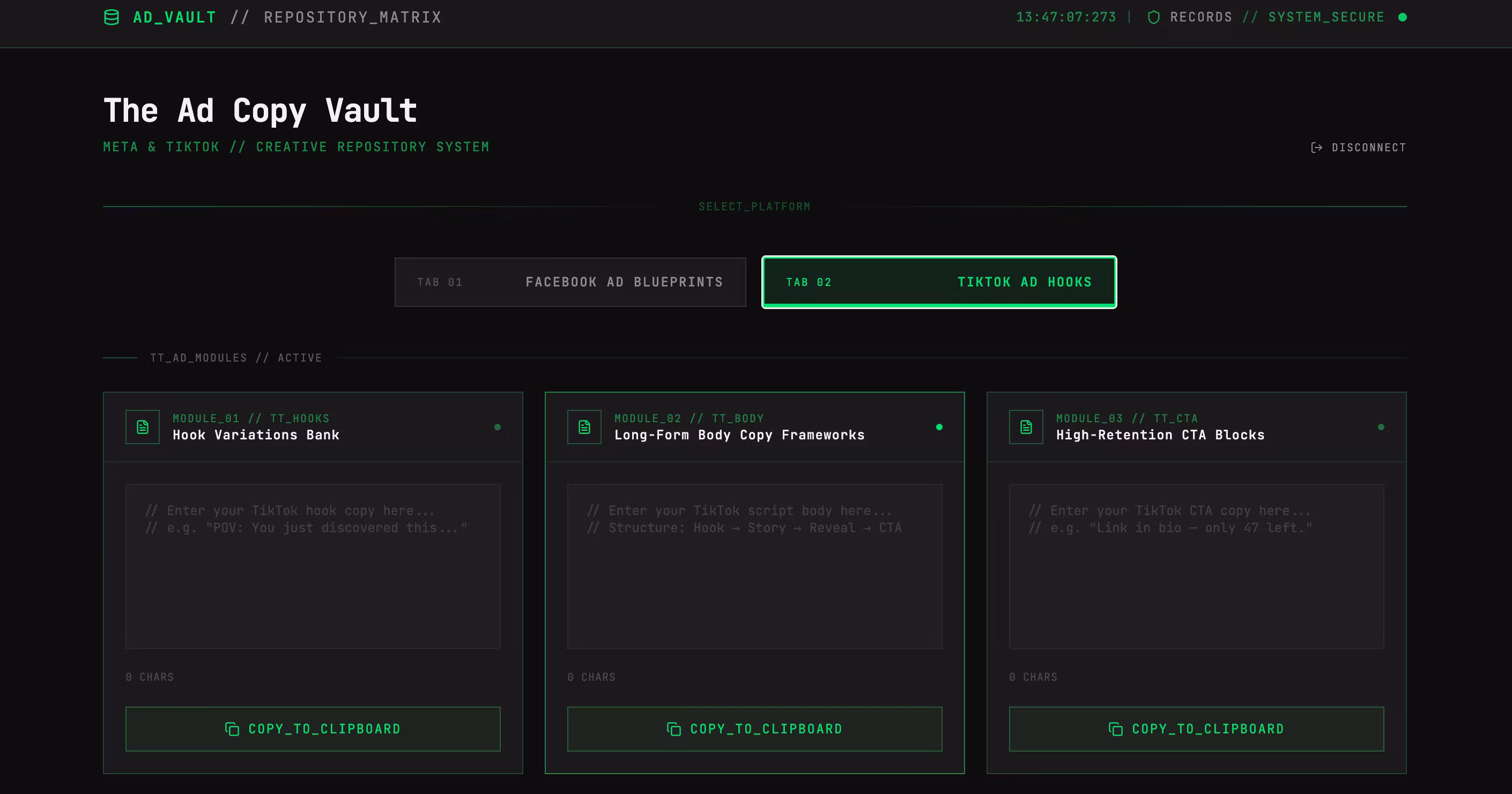Copy Hook Variations Bank text to clipboard
1512x794 pixels.
[313, 729]
